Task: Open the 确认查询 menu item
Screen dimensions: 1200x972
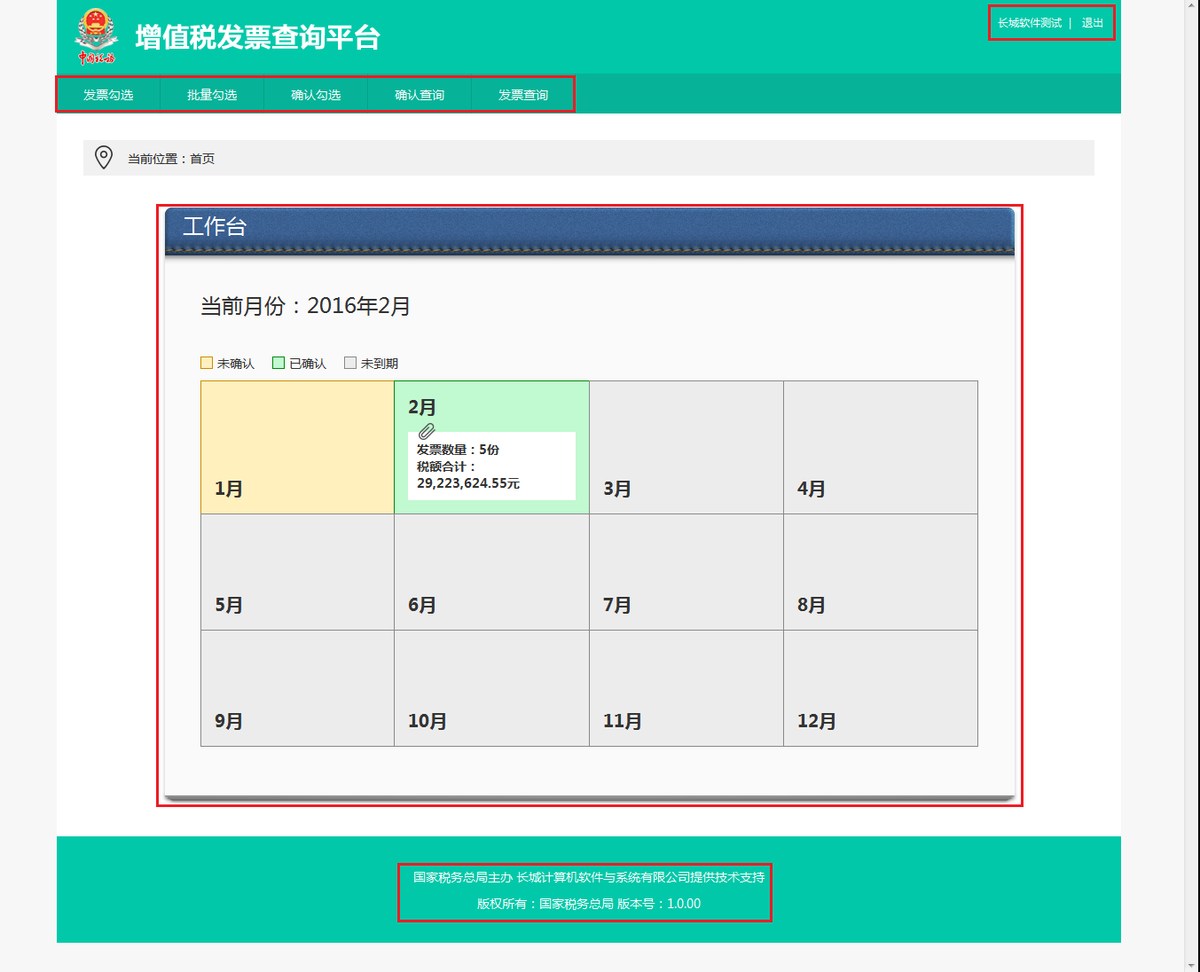Action: pos(419,94)
